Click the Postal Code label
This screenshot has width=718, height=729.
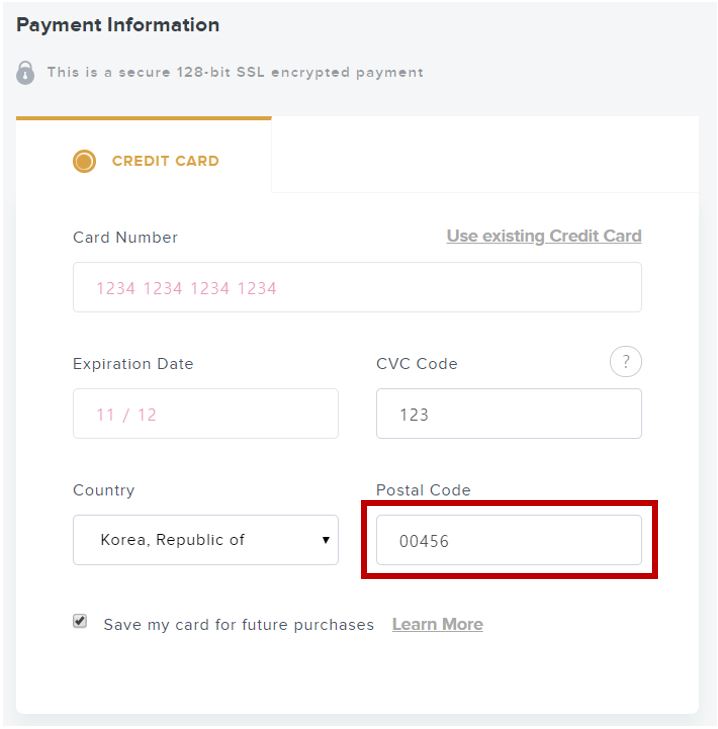423,490
